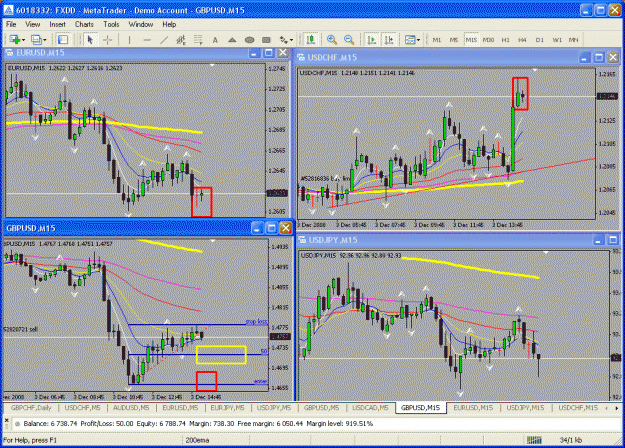Select the ellipse shape tool
The width and height of the screenshot is (625, 448).
(x=250, y=39)
